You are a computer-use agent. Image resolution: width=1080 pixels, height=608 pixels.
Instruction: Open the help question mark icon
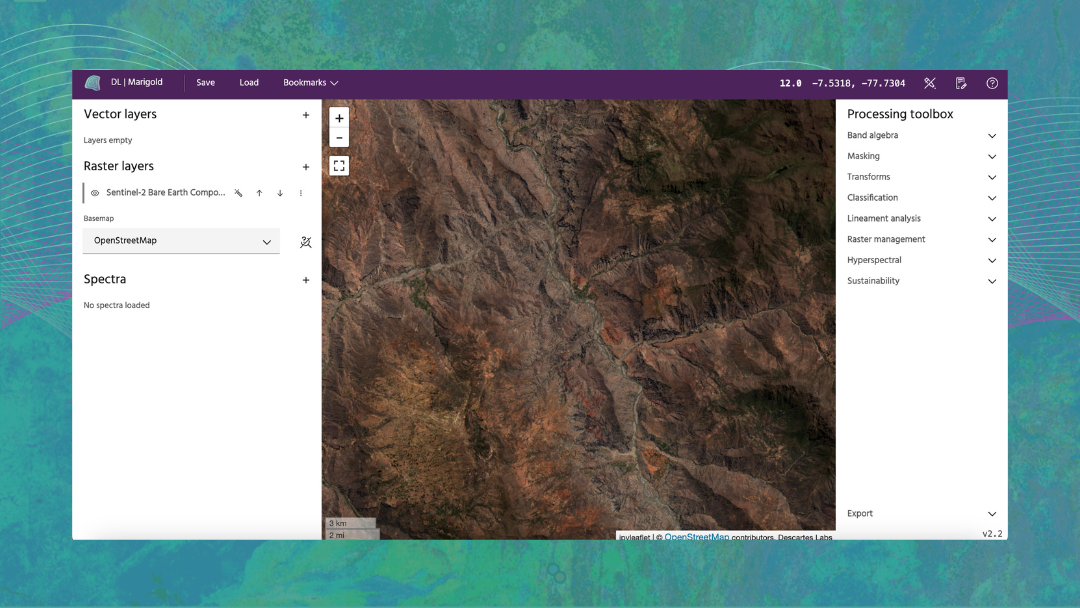(992, 83)
